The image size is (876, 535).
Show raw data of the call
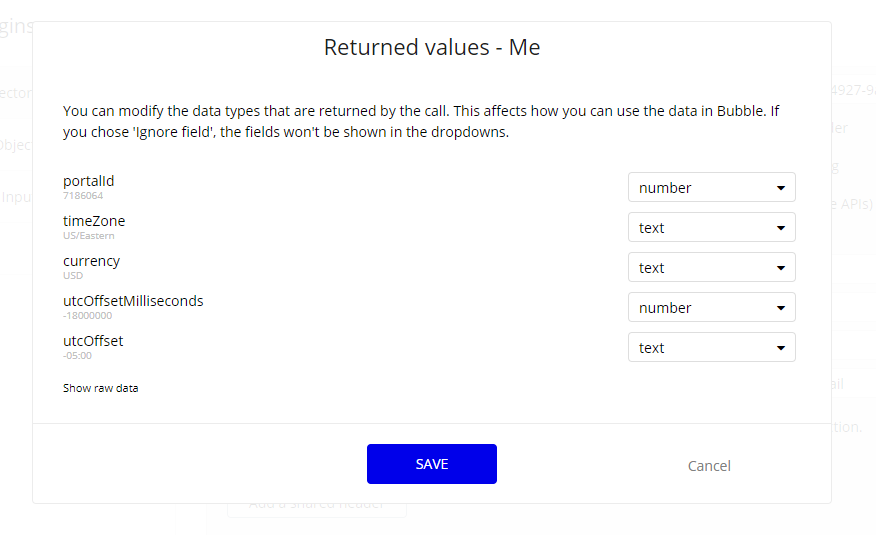click(101, 388)
